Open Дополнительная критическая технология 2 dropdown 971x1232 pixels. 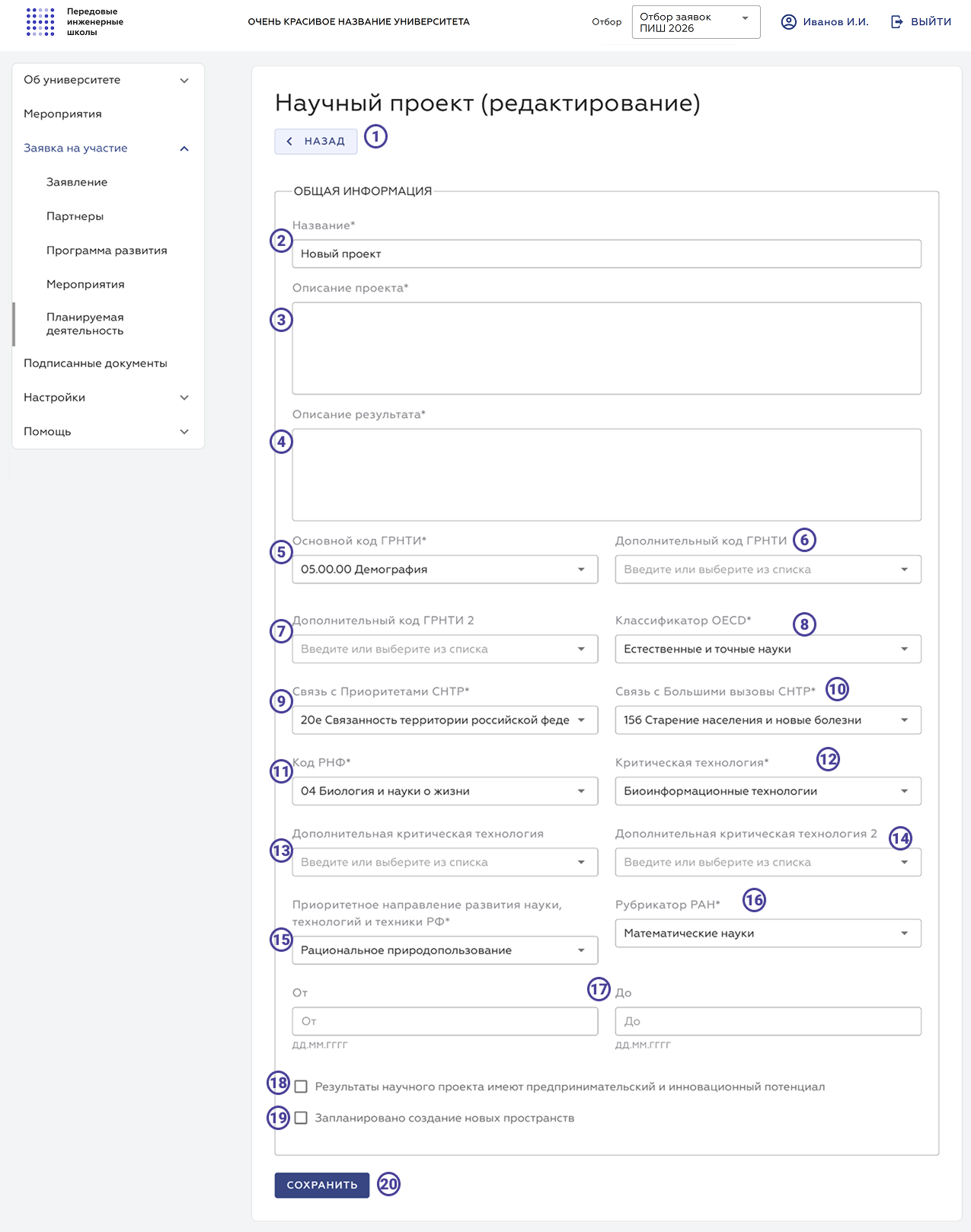click(768, 863)
